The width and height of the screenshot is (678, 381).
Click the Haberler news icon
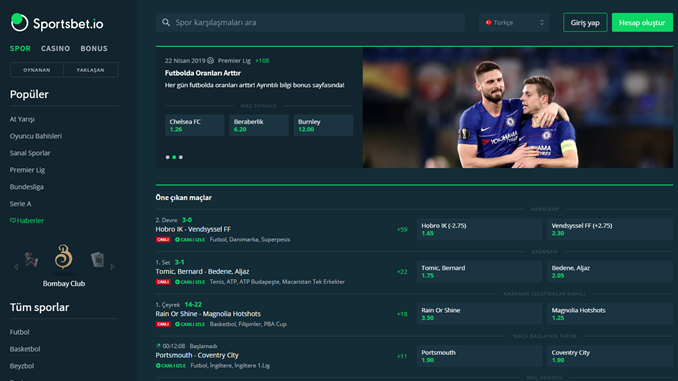pyautogui.click(x=13, y=221)
